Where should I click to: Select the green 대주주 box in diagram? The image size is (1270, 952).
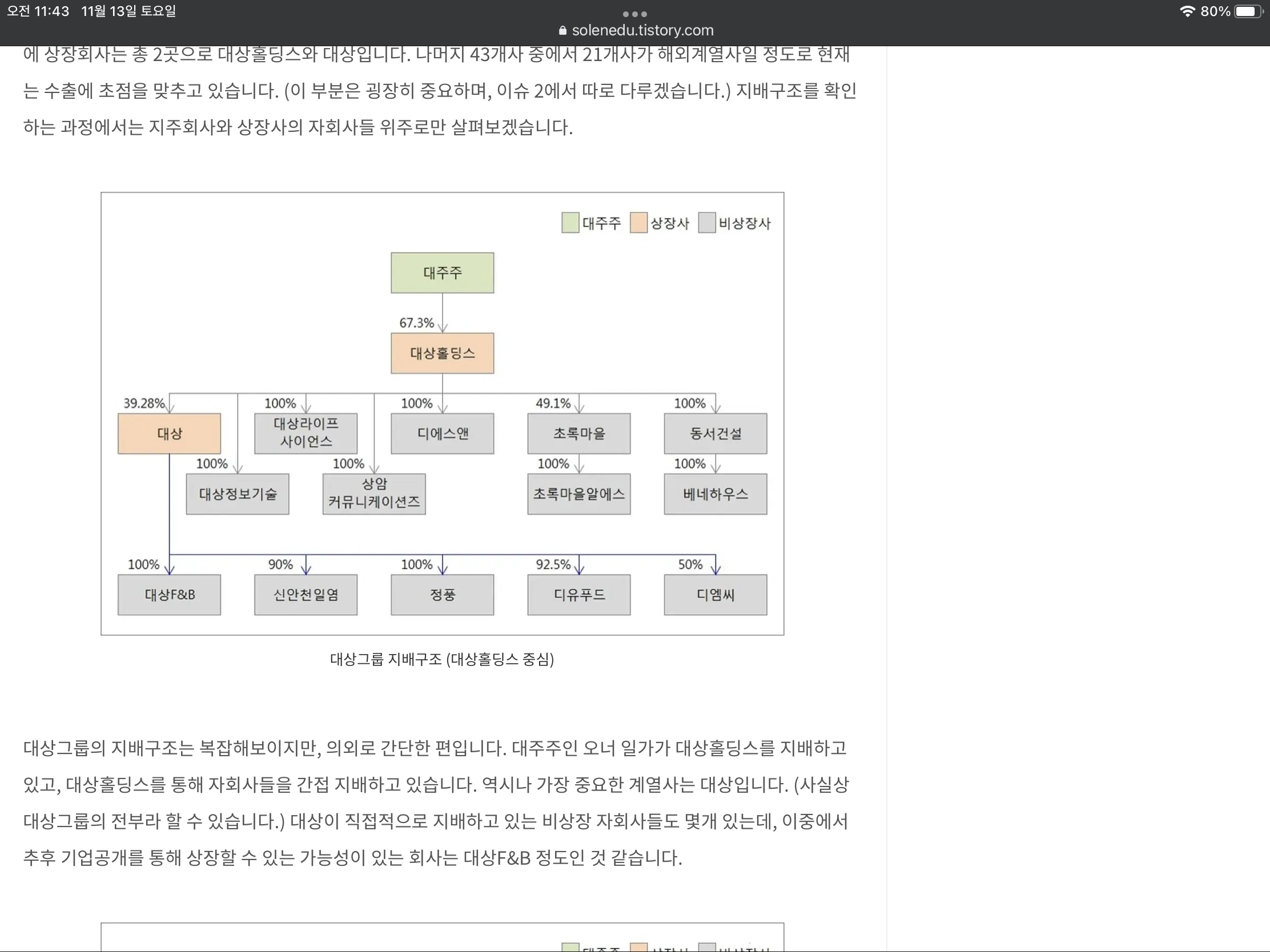click(x=442, y=273)
